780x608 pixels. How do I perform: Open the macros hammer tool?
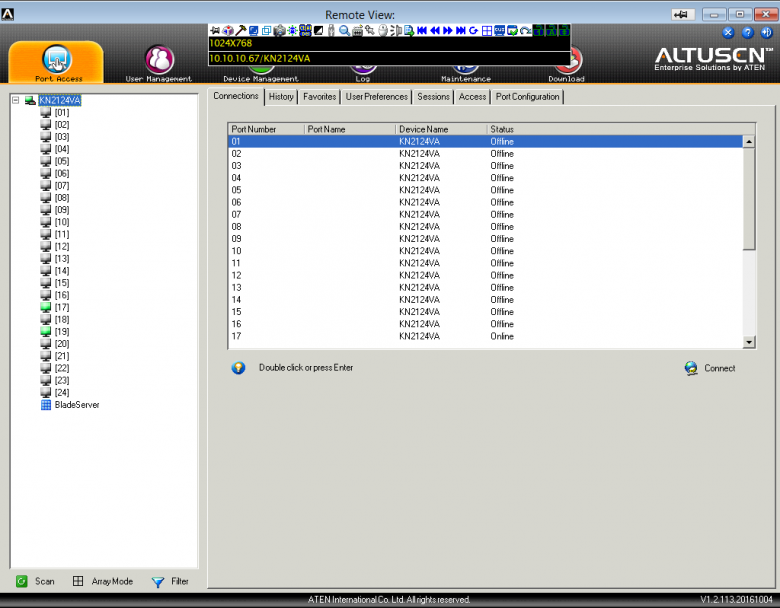click(241, 31)
